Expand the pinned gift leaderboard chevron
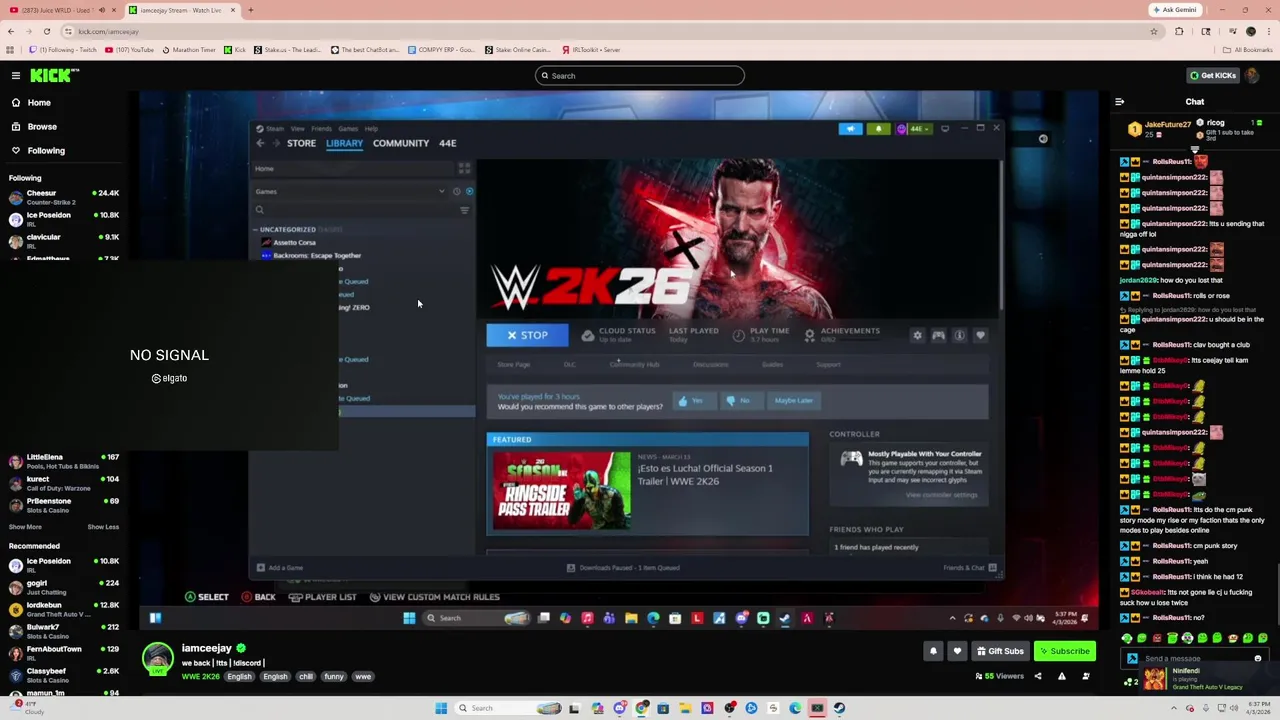Image resolution: width=1280 pixels, height=720 pixels. pos(1194,149)
